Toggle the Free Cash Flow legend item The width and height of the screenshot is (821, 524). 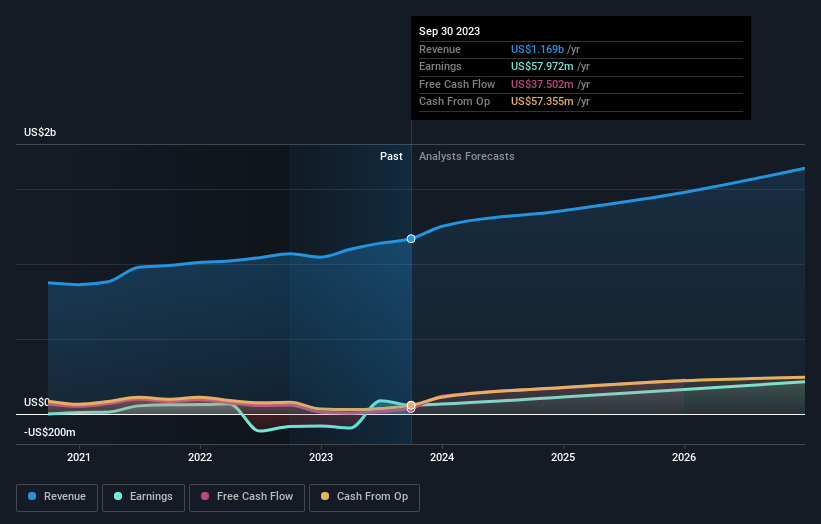coord(247,497)
